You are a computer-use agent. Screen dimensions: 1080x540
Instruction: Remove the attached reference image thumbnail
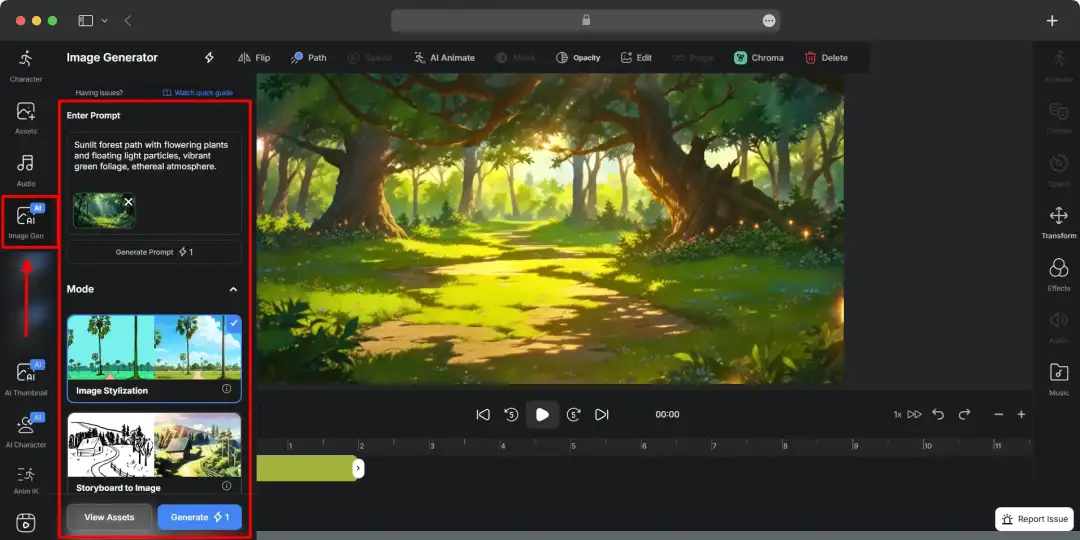(x=129, y=202)
